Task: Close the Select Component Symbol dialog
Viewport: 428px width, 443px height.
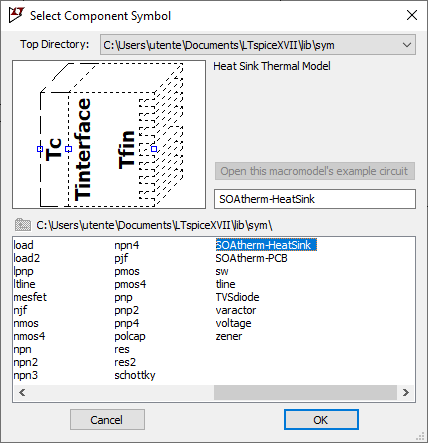Action: 412,15
